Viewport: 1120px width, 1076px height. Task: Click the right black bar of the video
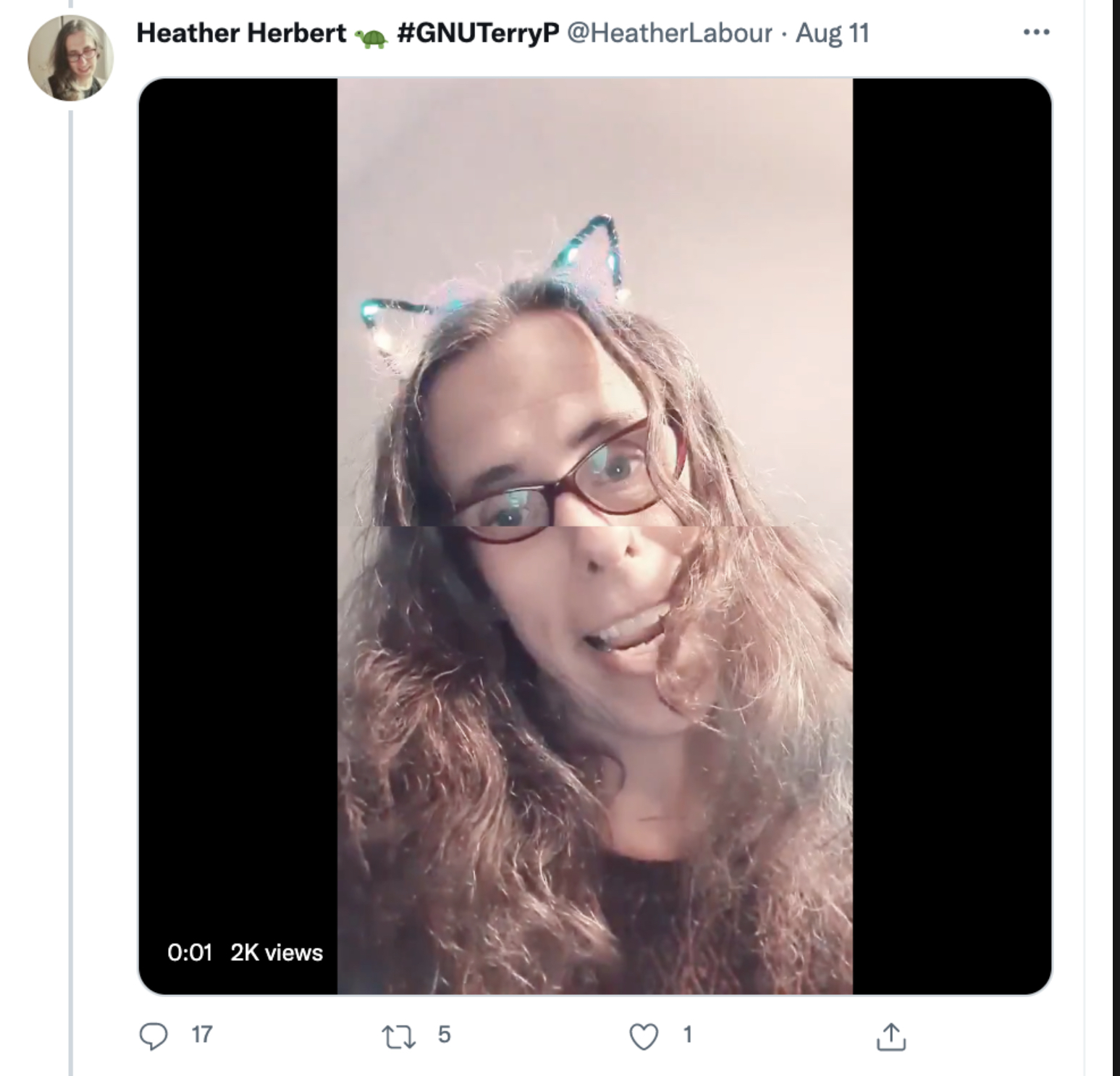(x=952, y=536)
